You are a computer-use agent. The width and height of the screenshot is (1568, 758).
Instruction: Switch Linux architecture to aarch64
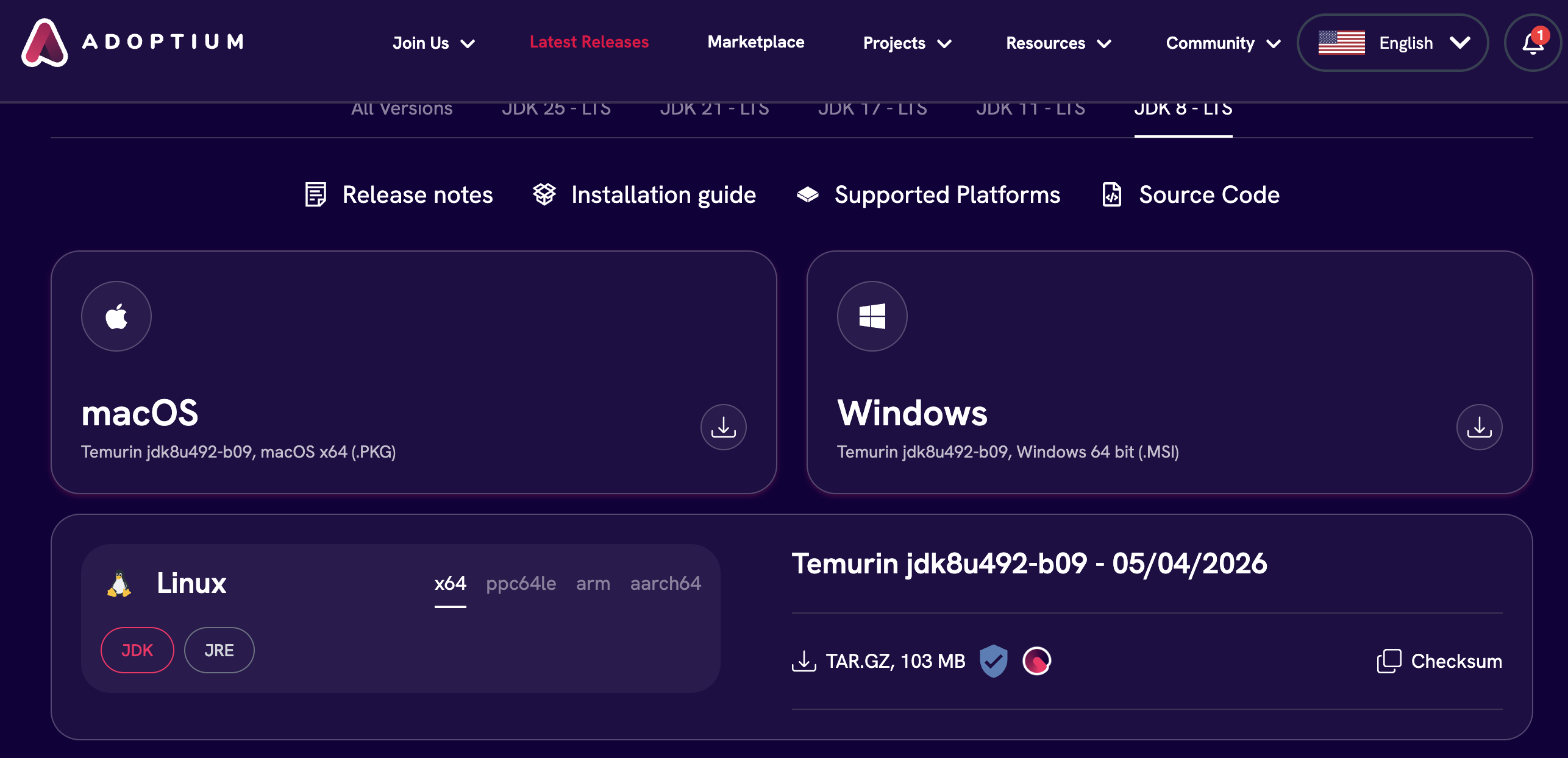tap(665, 584)
